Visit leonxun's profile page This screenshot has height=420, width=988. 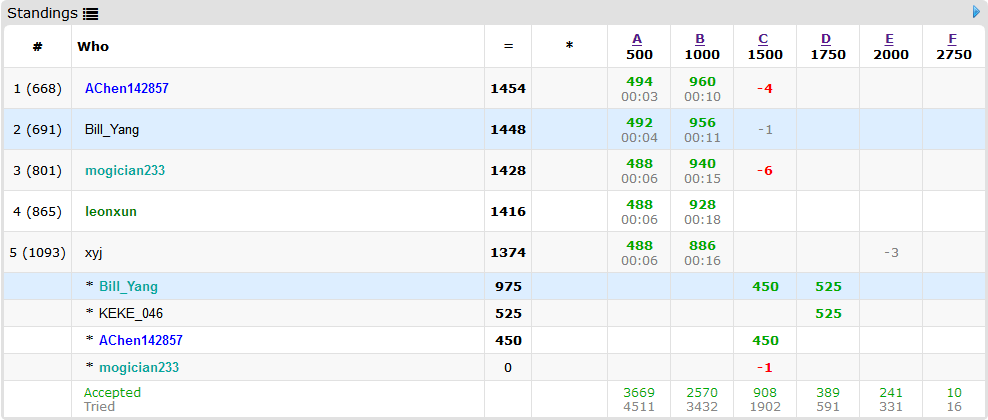[111, 211]
